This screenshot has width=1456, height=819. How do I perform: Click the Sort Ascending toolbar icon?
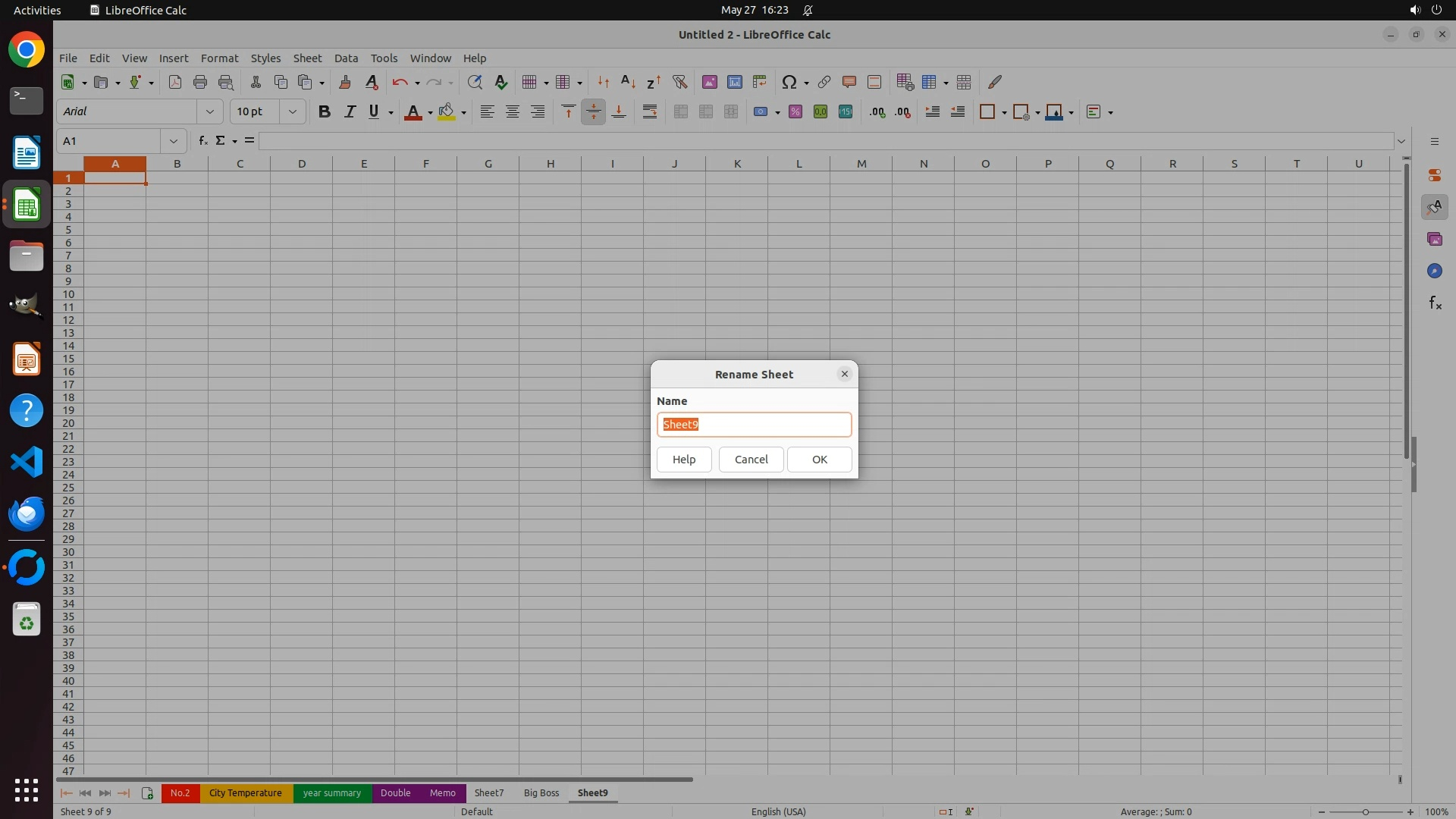628,82
